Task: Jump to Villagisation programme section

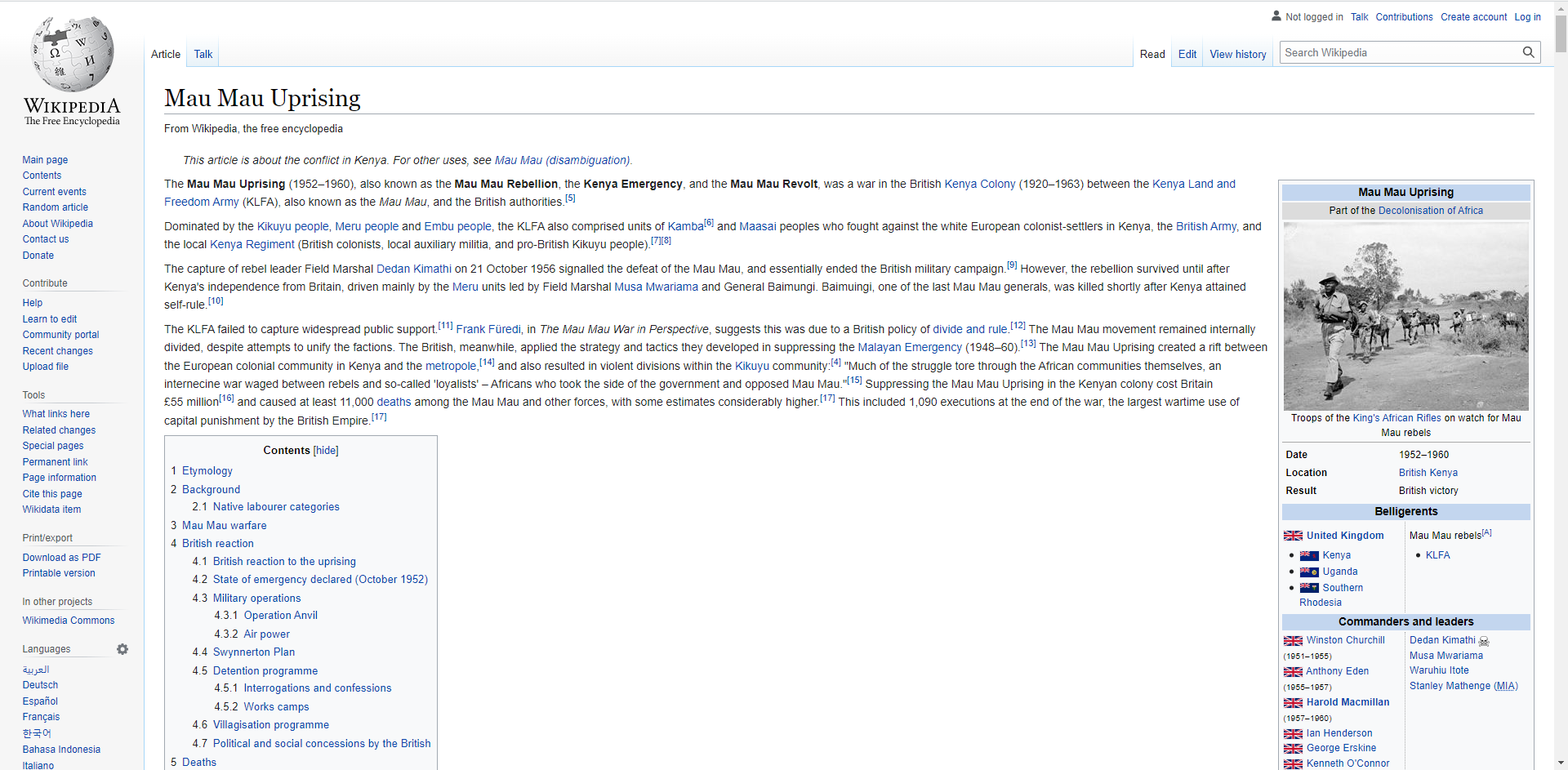Action: click(x=271, y=725)
